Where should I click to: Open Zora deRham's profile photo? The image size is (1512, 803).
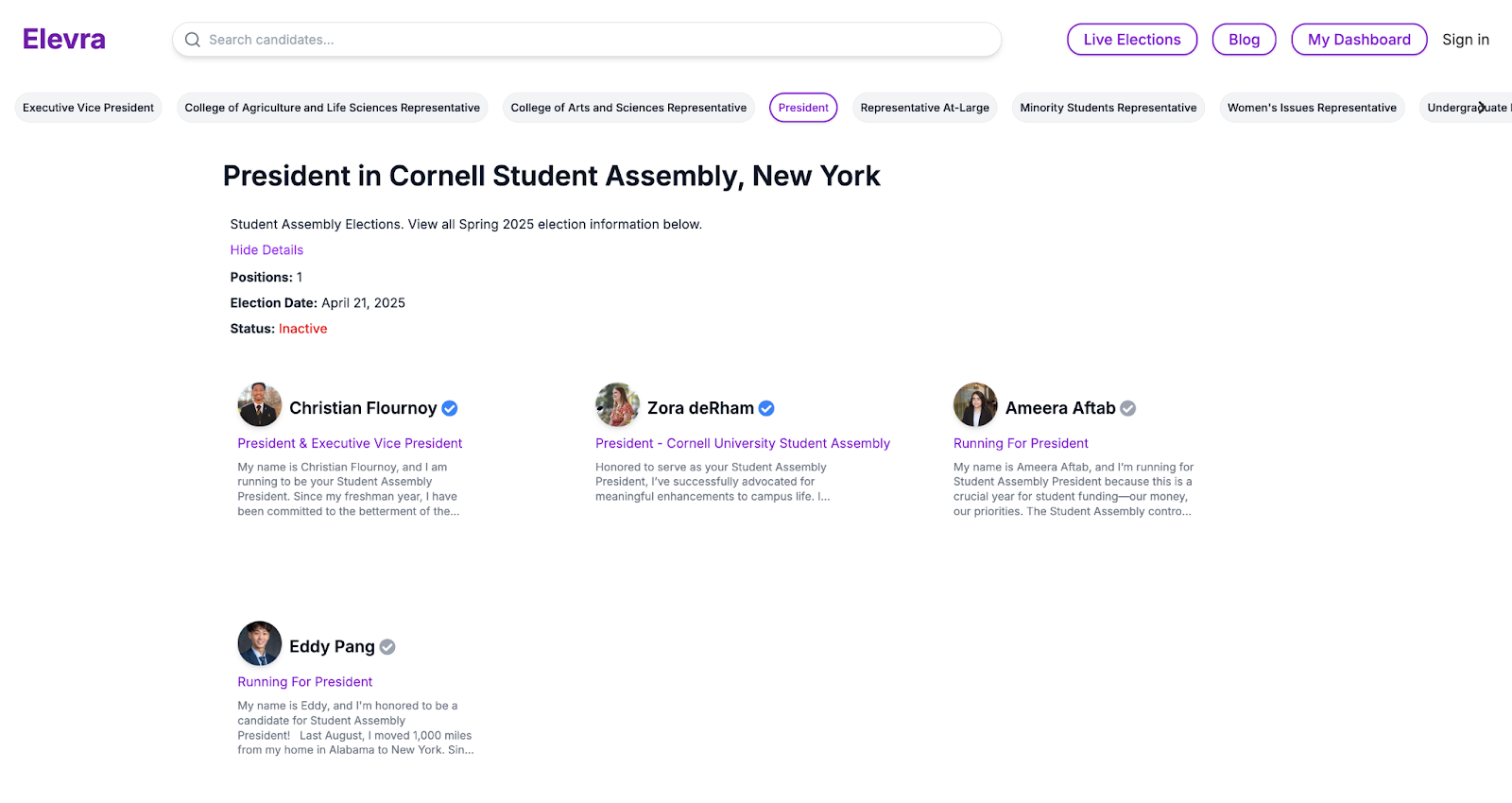tap(618, 405)
